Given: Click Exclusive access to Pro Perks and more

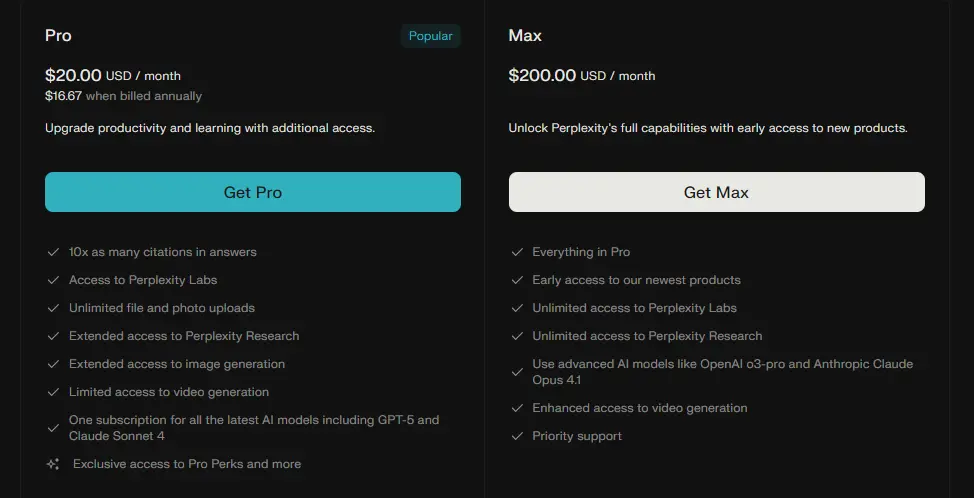Looking at the screenshot, I should point(187,464).
